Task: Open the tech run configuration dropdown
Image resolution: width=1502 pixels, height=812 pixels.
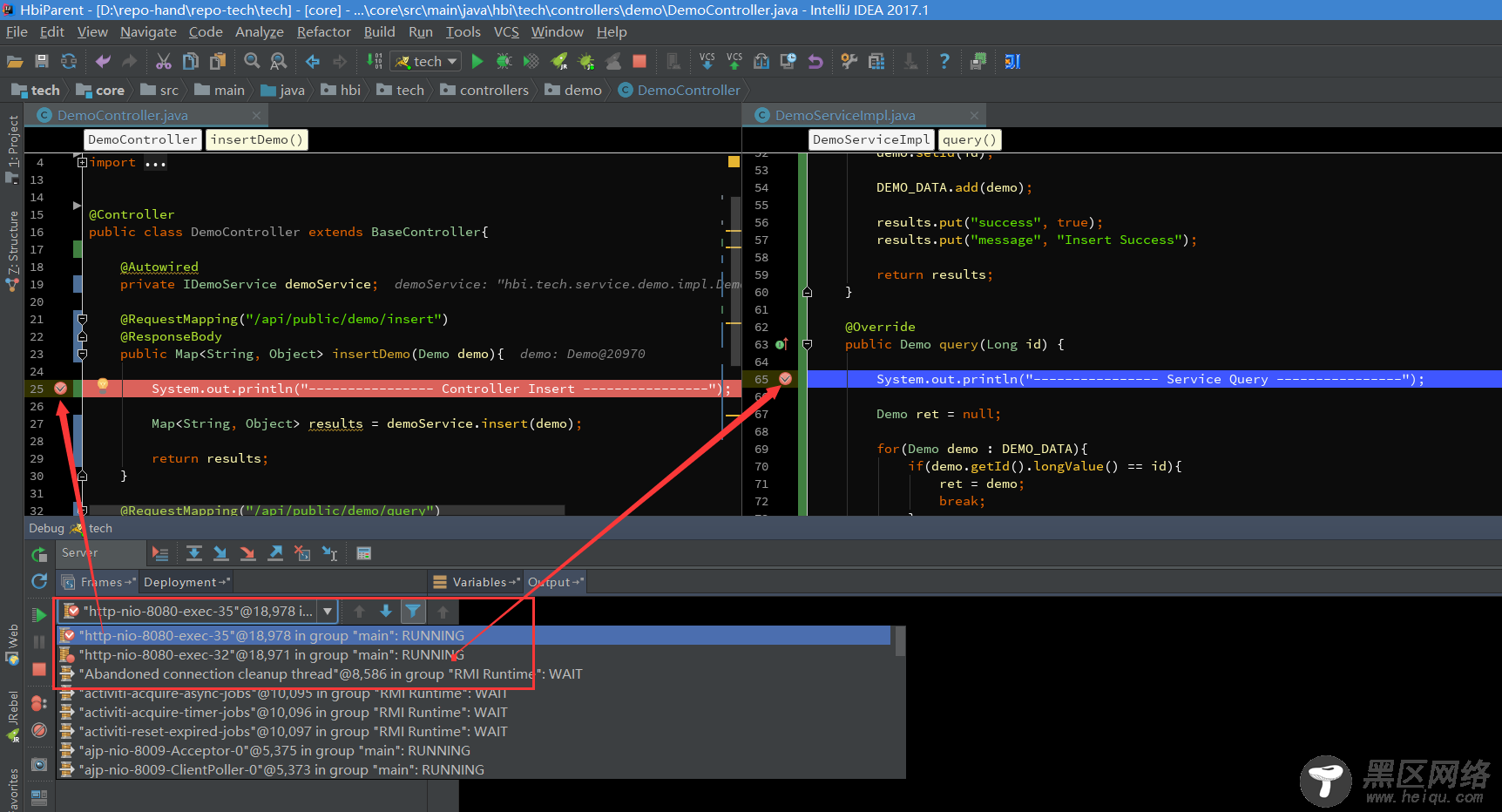Action: point(426,61)
